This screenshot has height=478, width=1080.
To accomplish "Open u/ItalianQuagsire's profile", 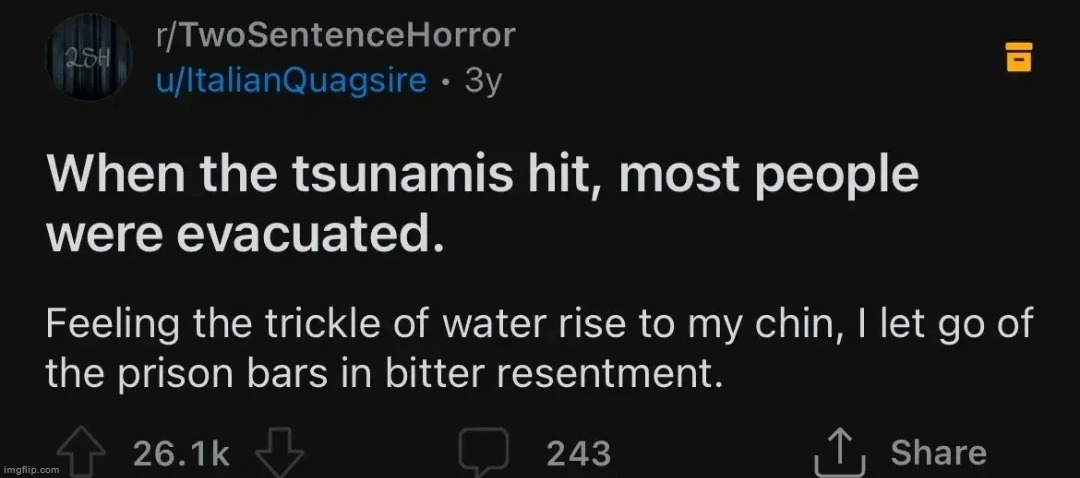I will 292,81.
